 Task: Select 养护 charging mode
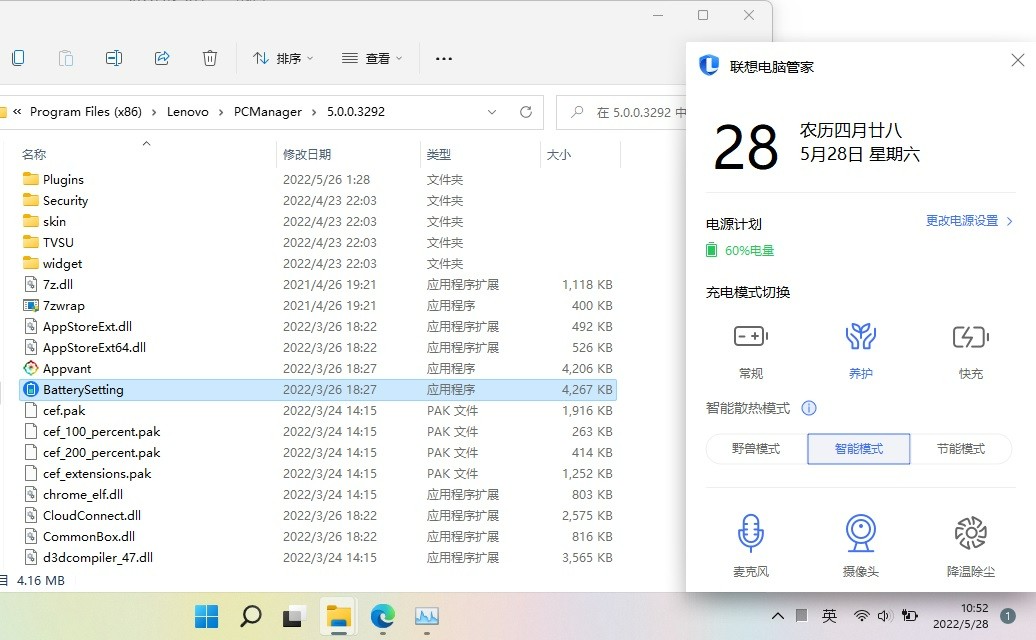[x=860, y=352]
